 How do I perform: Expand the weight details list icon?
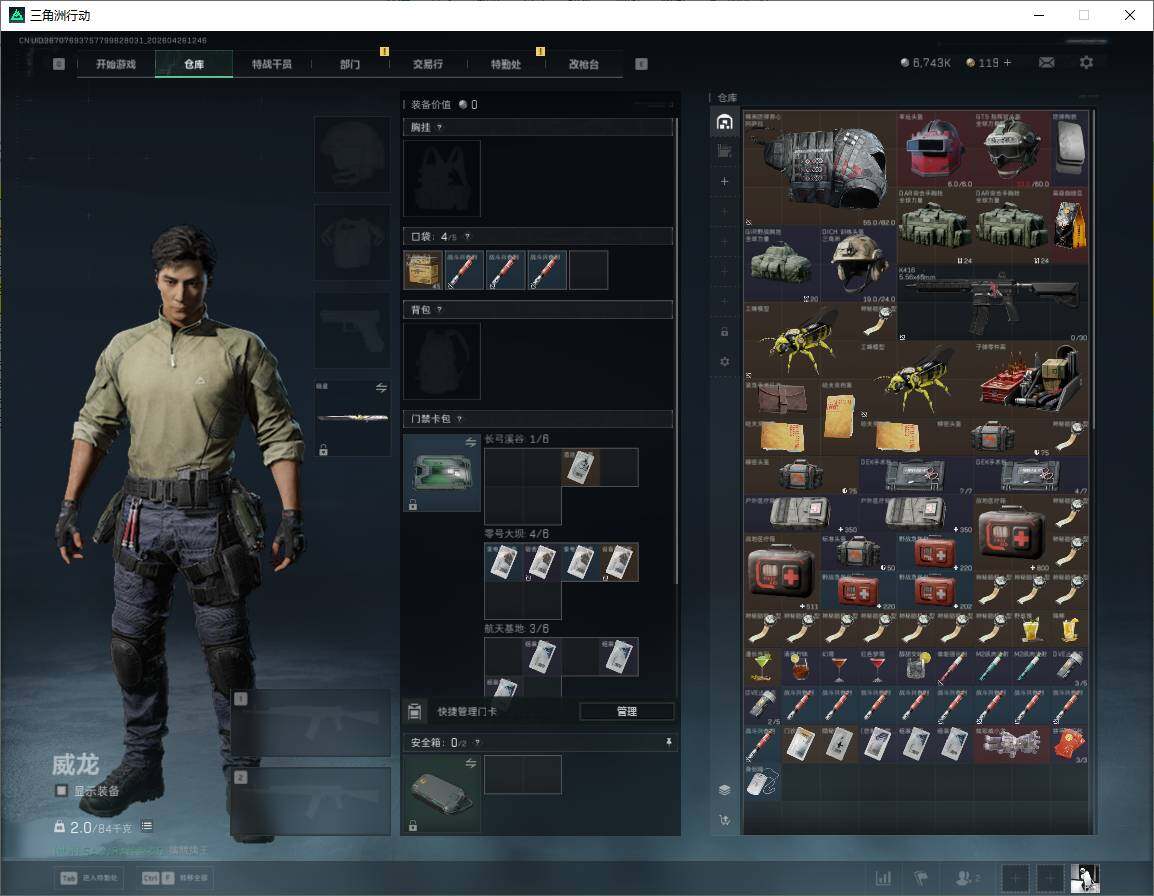tap(147, 826)
